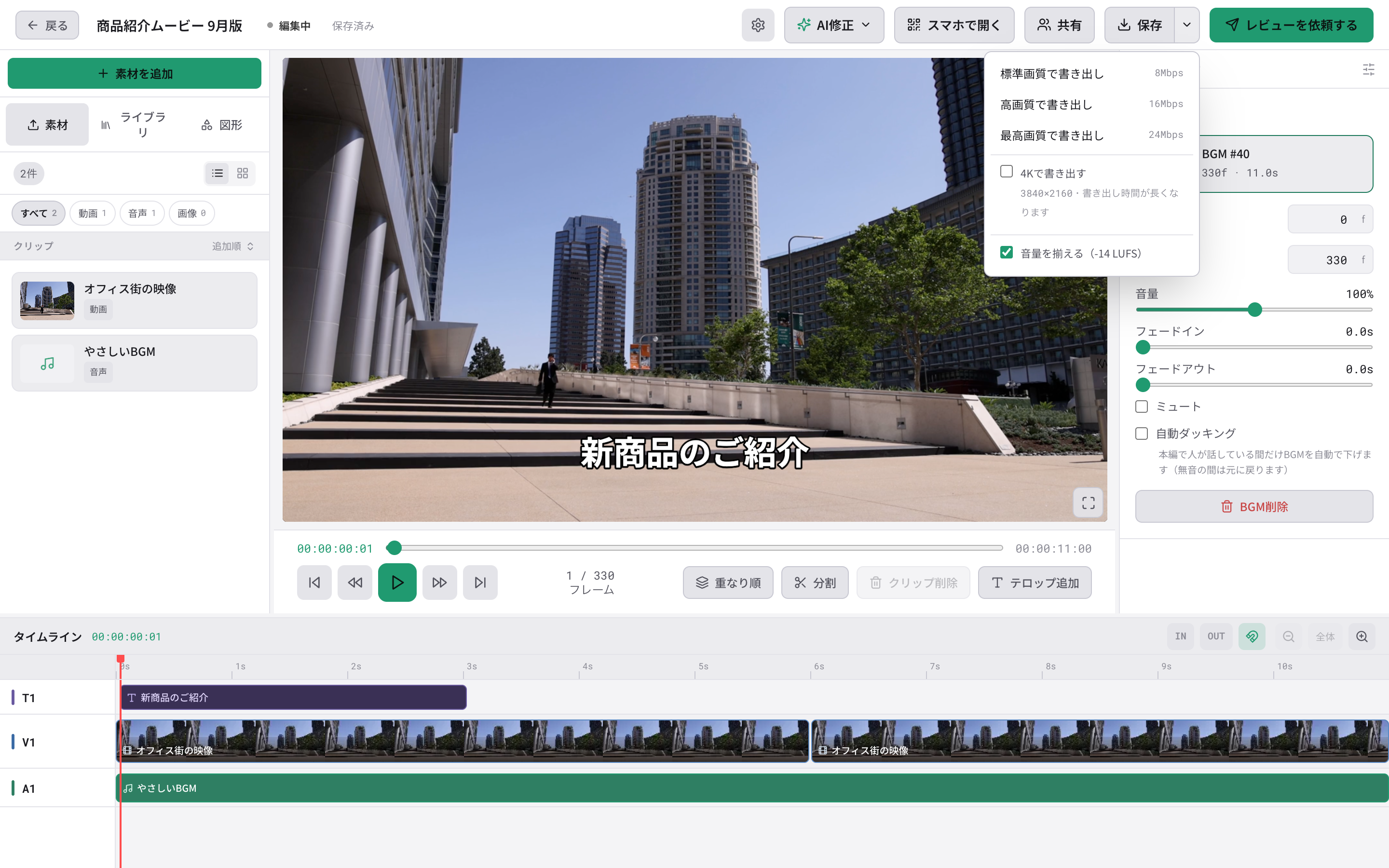Switch to the ライブラリ tab
The image size is (1389, 868).
(135, 124)
